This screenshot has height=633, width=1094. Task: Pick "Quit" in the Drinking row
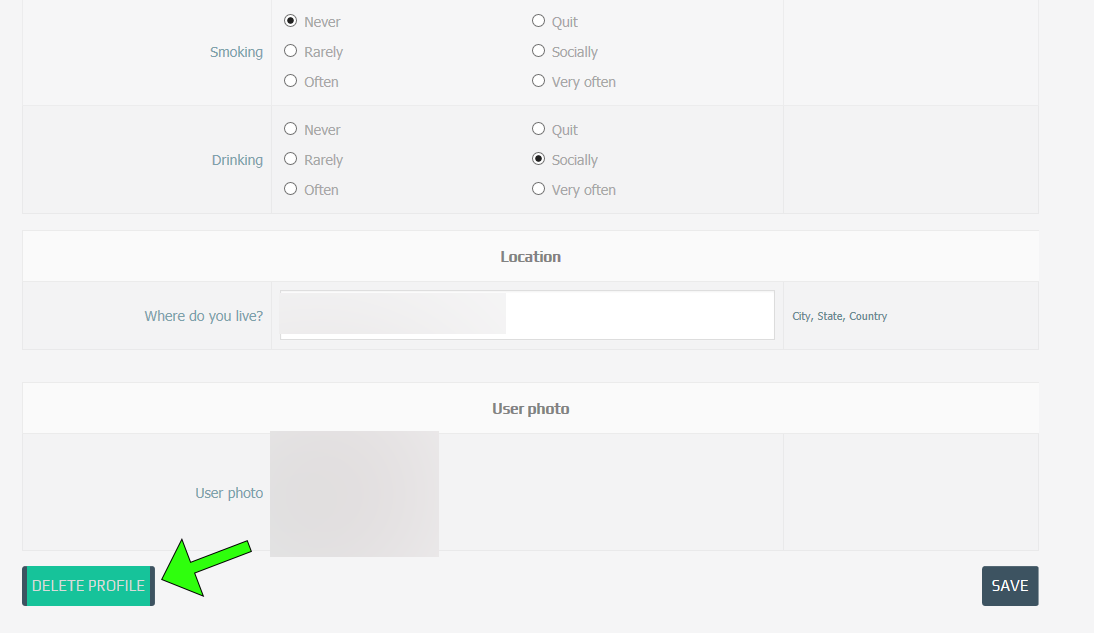pyautogui.click(x=539, y=129)
